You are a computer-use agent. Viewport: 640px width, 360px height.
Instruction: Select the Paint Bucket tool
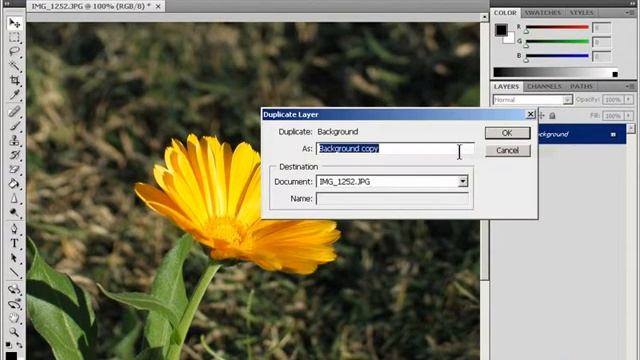[x=14, y=184]
